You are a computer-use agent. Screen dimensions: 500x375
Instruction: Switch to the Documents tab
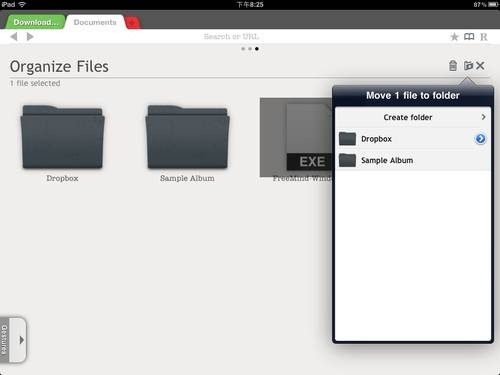[x=95, y=22]
